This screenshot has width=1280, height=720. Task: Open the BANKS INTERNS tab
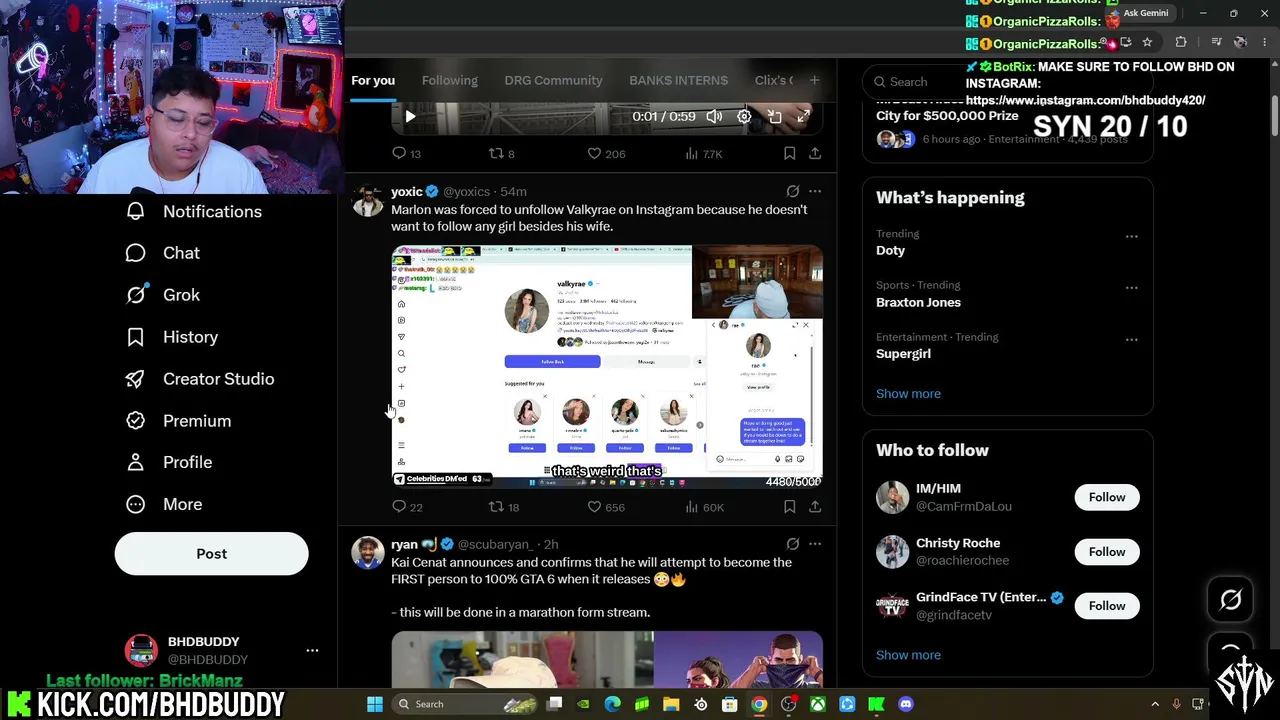point(678,80)
